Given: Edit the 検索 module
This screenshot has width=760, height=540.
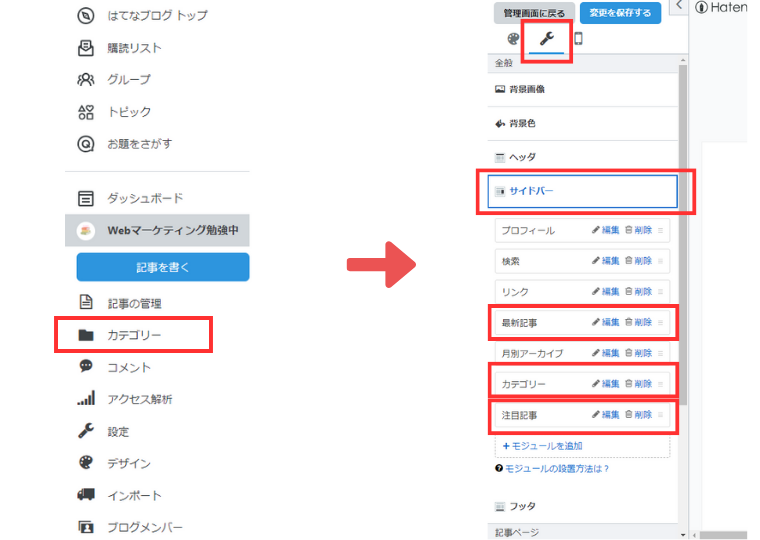Looking at the screenshot, I should tap(606, 261).
